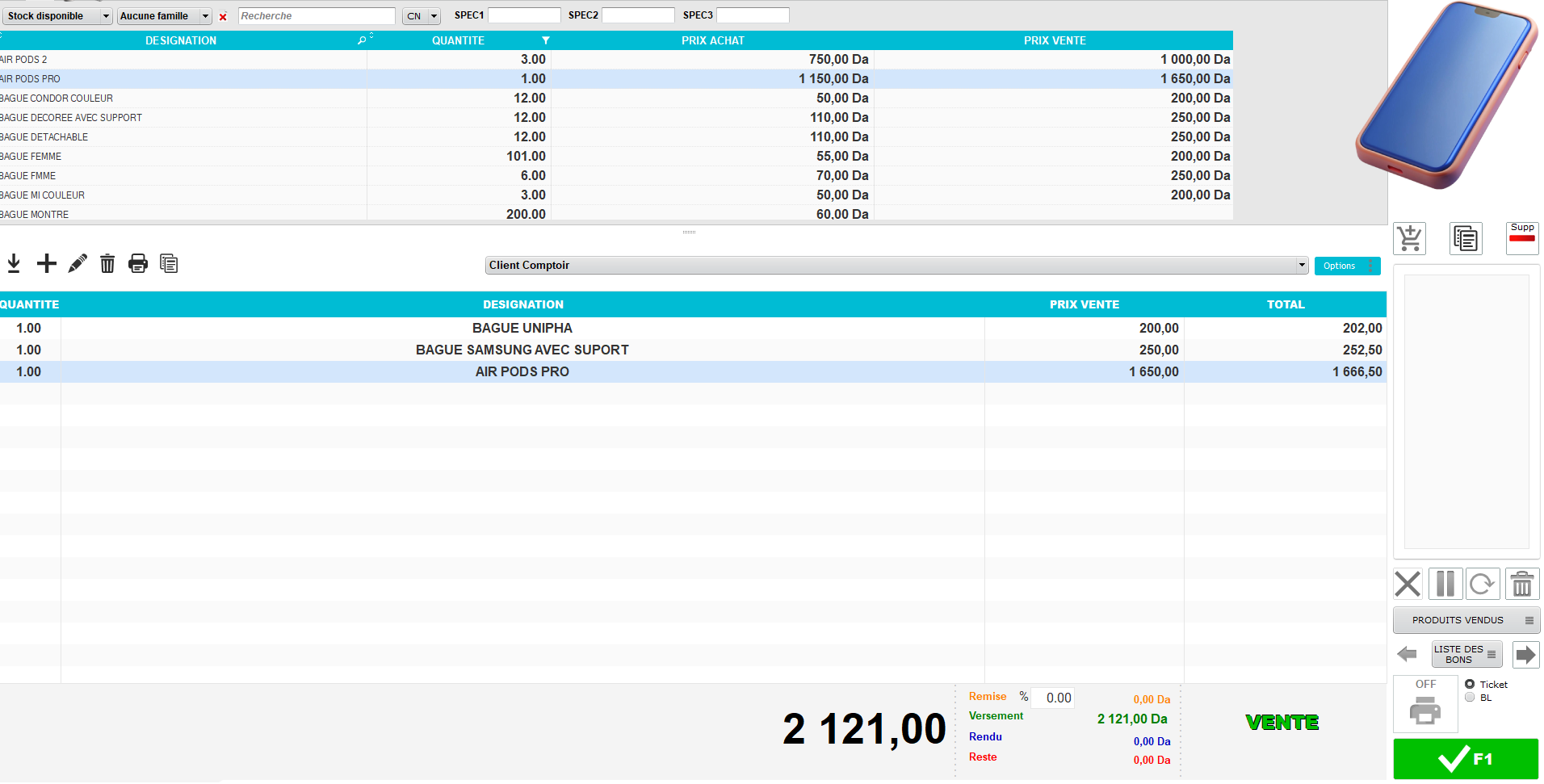Click the pause sale icon
The image size is (1544, 784).
pyautogui.click(x=1445, y=584)
